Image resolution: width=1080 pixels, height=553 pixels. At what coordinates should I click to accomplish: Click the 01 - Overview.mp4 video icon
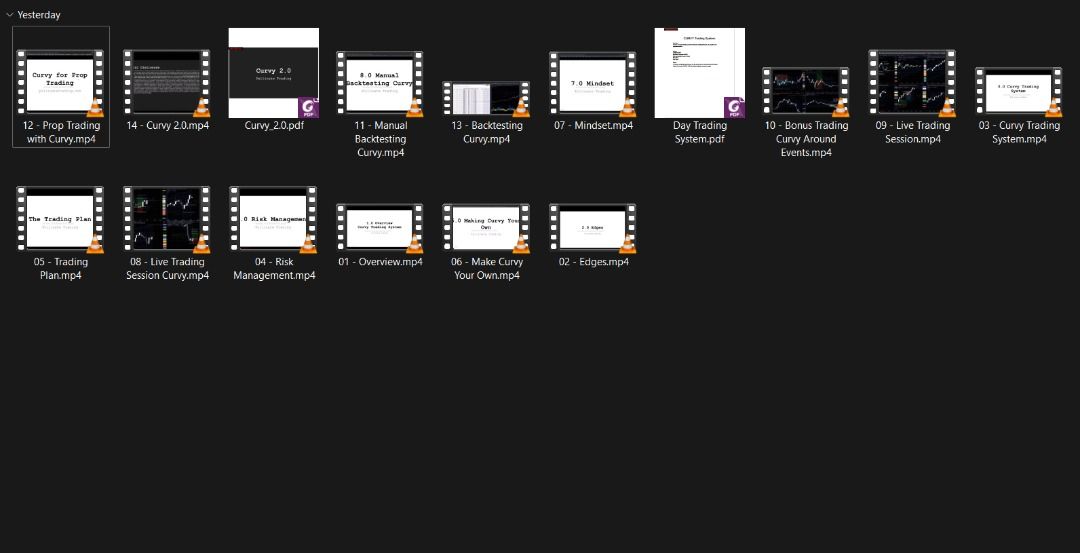click(x=380, y=228)
